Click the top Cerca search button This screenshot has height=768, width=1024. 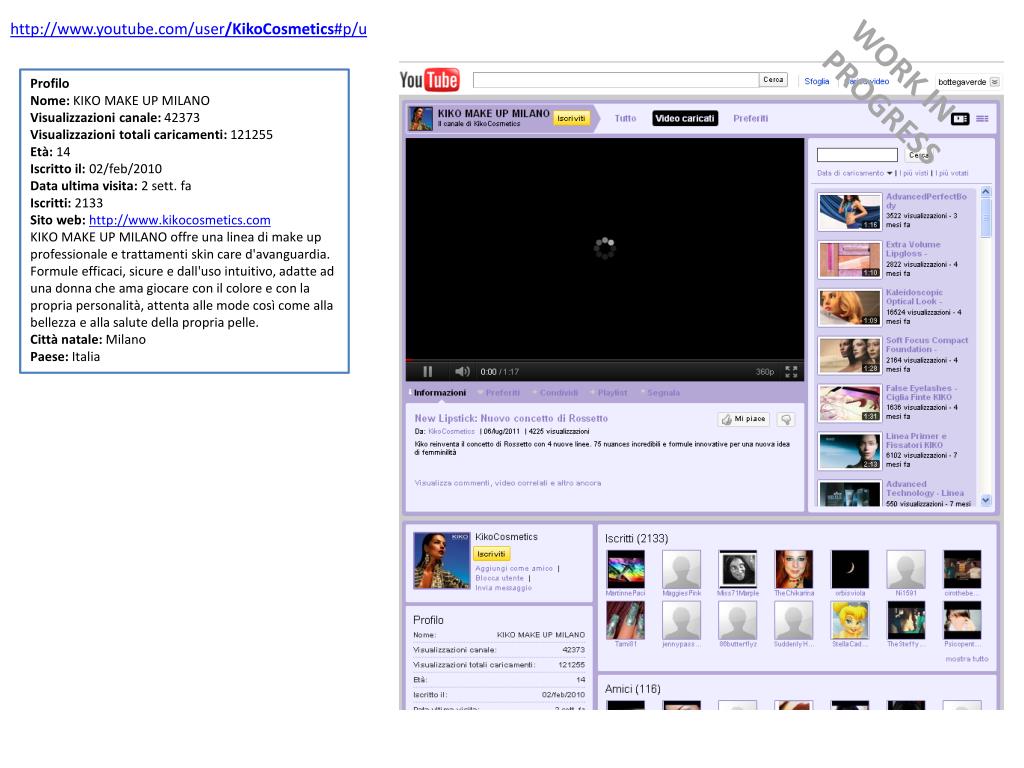pyautogui.click(x=773, y=80)
